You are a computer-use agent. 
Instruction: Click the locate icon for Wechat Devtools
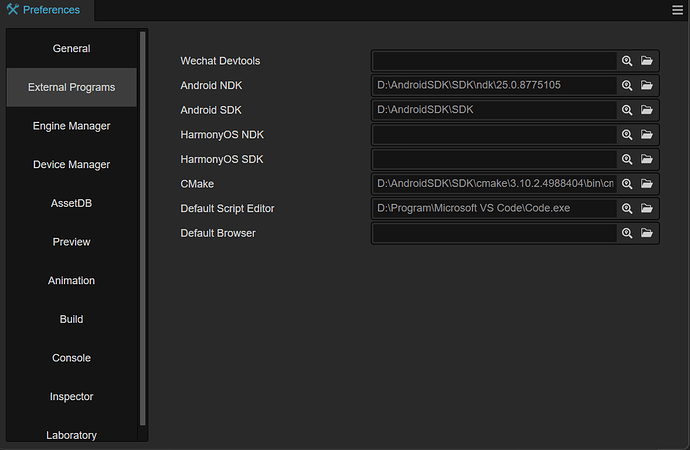coord(627,61)
